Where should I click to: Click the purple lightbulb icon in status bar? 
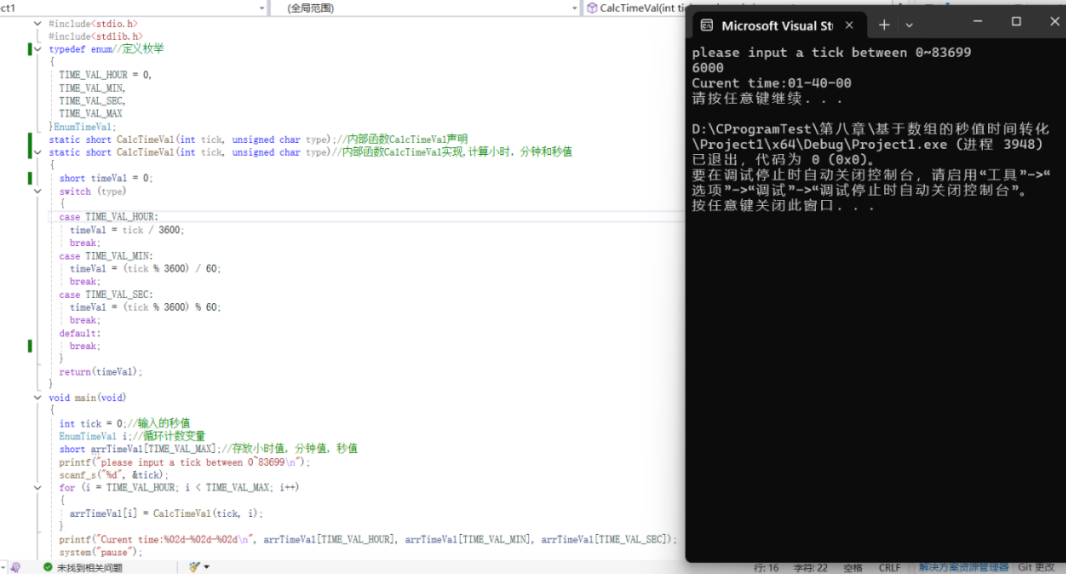(x=15, y=567)
